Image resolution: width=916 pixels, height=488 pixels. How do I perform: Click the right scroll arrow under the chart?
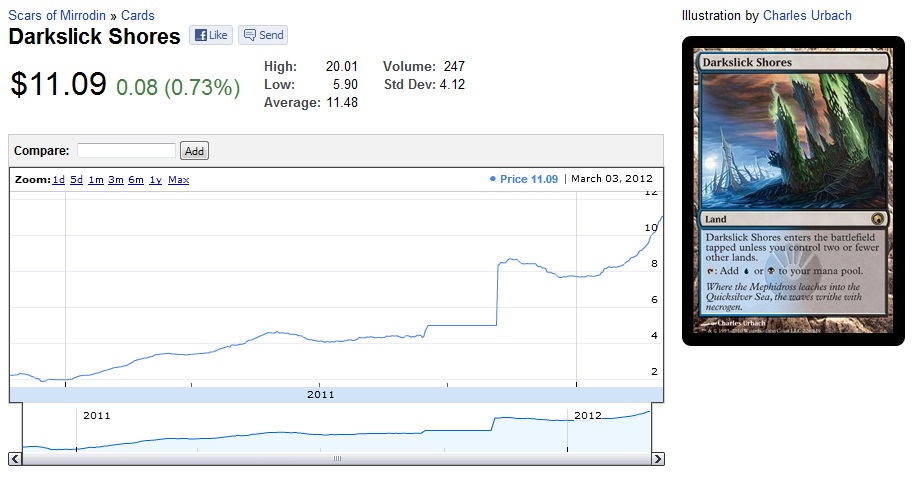tap(657, 458)
